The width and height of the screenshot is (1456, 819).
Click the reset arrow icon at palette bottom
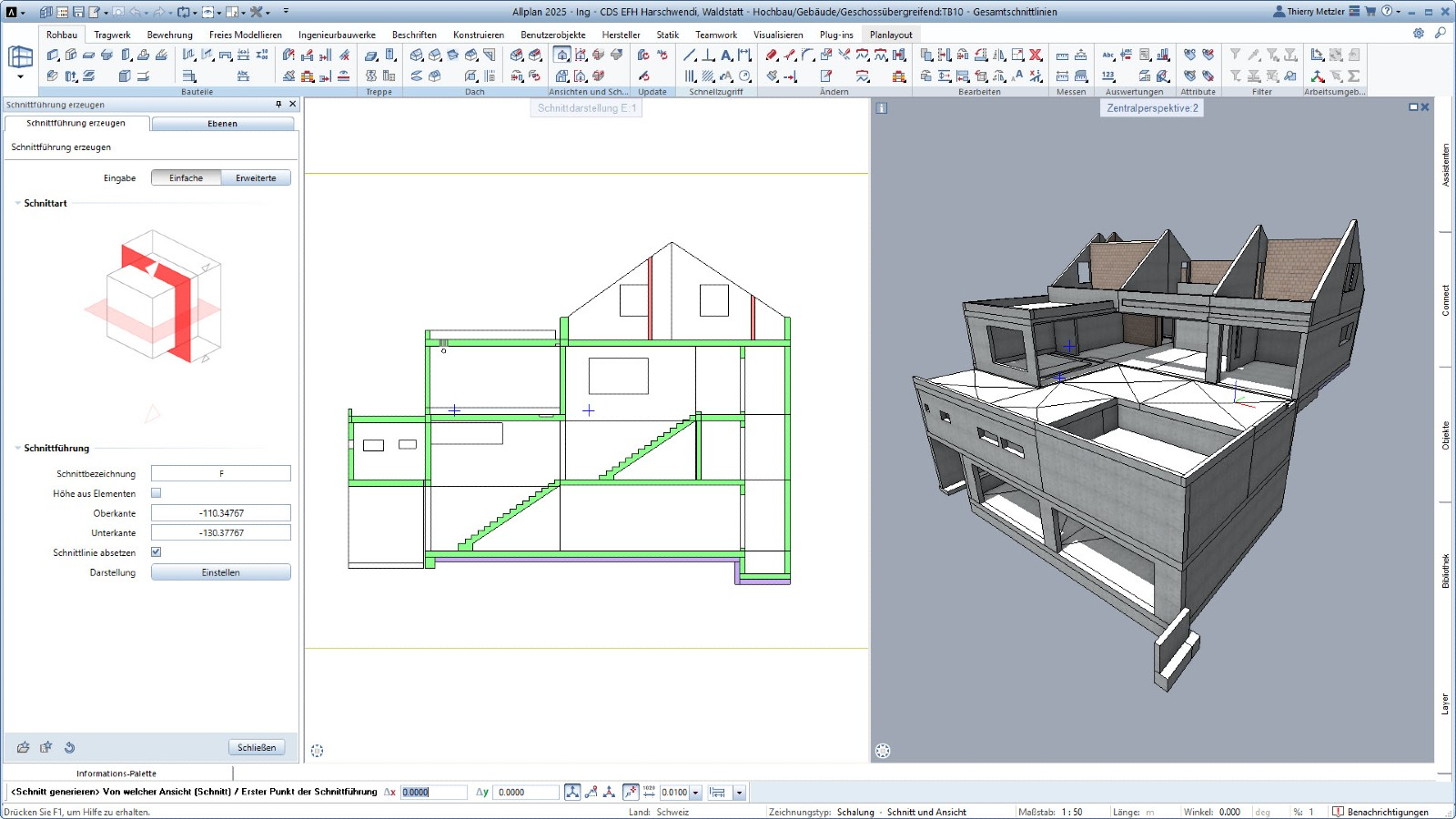point(69,747)
